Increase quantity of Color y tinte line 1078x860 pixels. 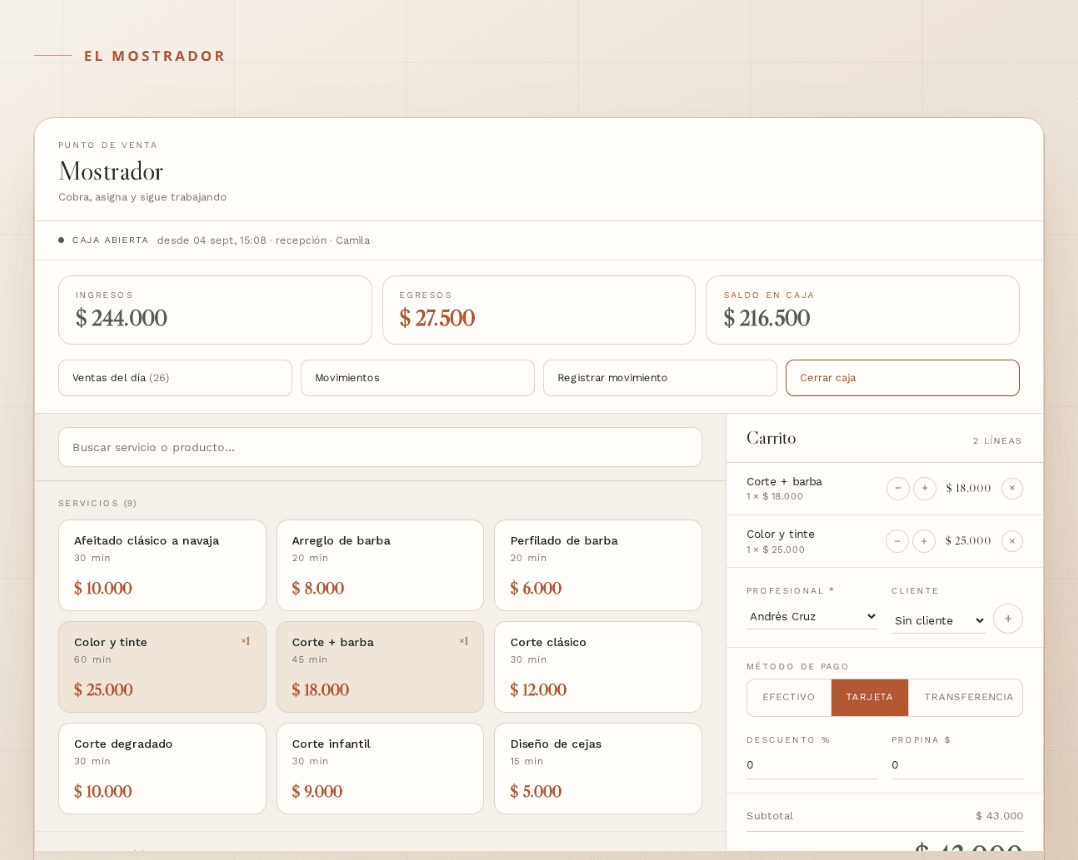tap(924, 541)
